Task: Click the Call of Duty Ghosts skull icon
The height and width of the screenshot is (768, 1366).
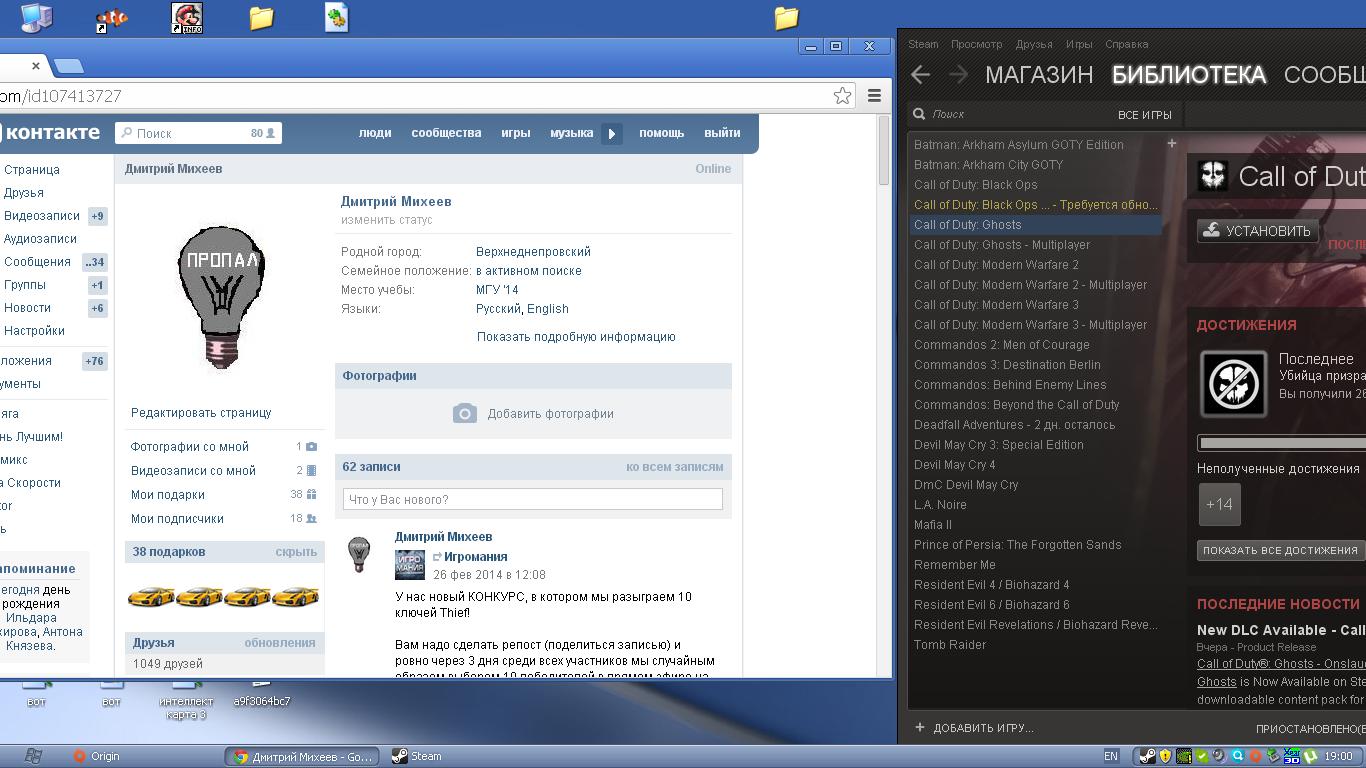Action: [x=1213, y=176]
